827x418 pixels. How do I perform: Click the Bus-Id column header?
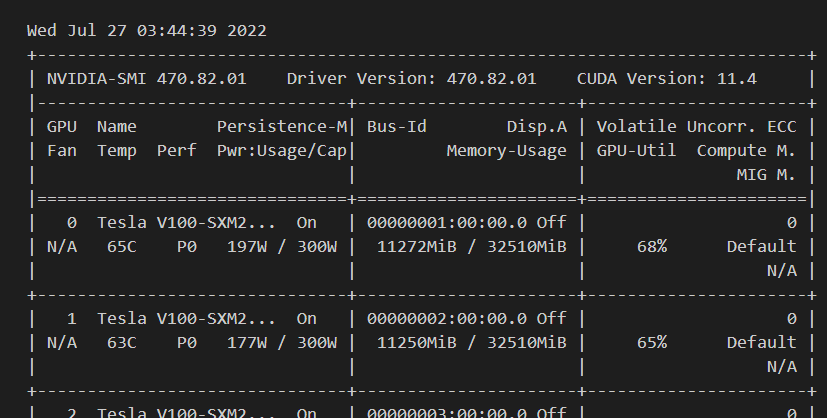pos(397,127)
